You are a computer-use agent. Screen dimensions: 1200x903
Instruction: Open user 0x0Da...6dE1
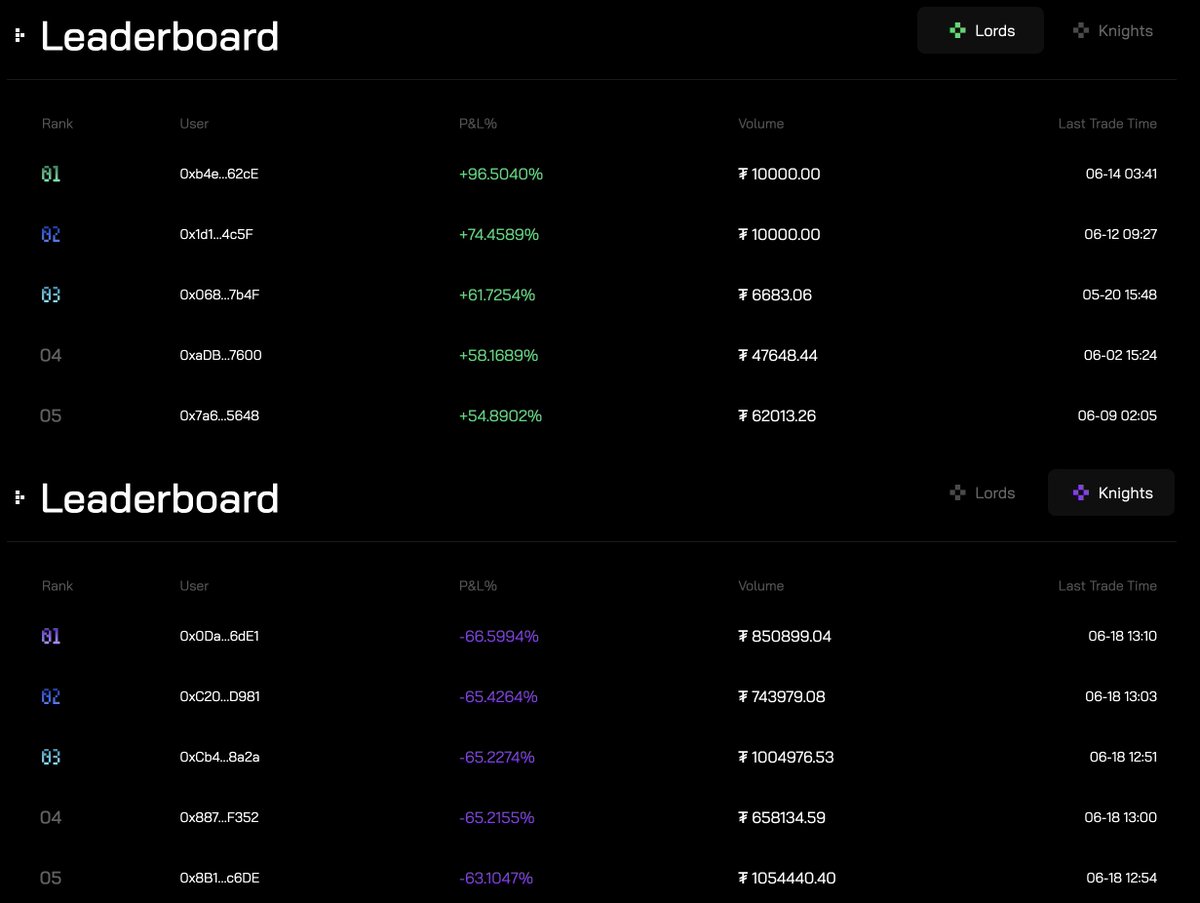pyautogui.click(x=220, y=636)
